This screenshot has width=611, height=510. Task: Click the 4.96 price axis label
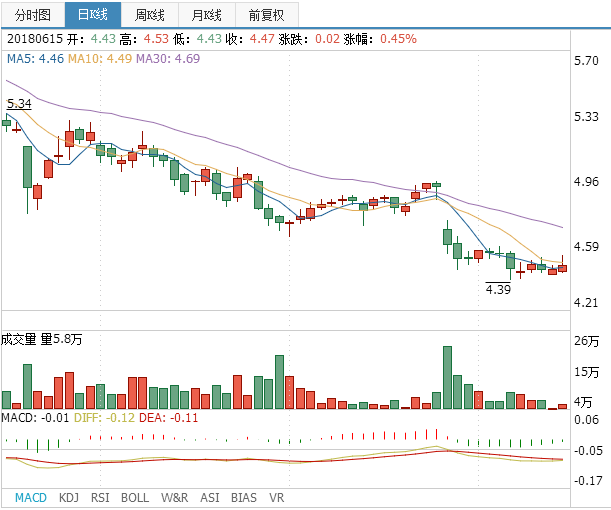[586, 182]
